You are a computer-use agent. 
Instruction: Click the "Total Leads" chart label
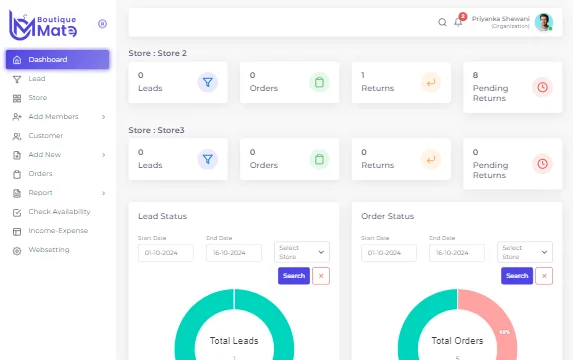[234, 341]
